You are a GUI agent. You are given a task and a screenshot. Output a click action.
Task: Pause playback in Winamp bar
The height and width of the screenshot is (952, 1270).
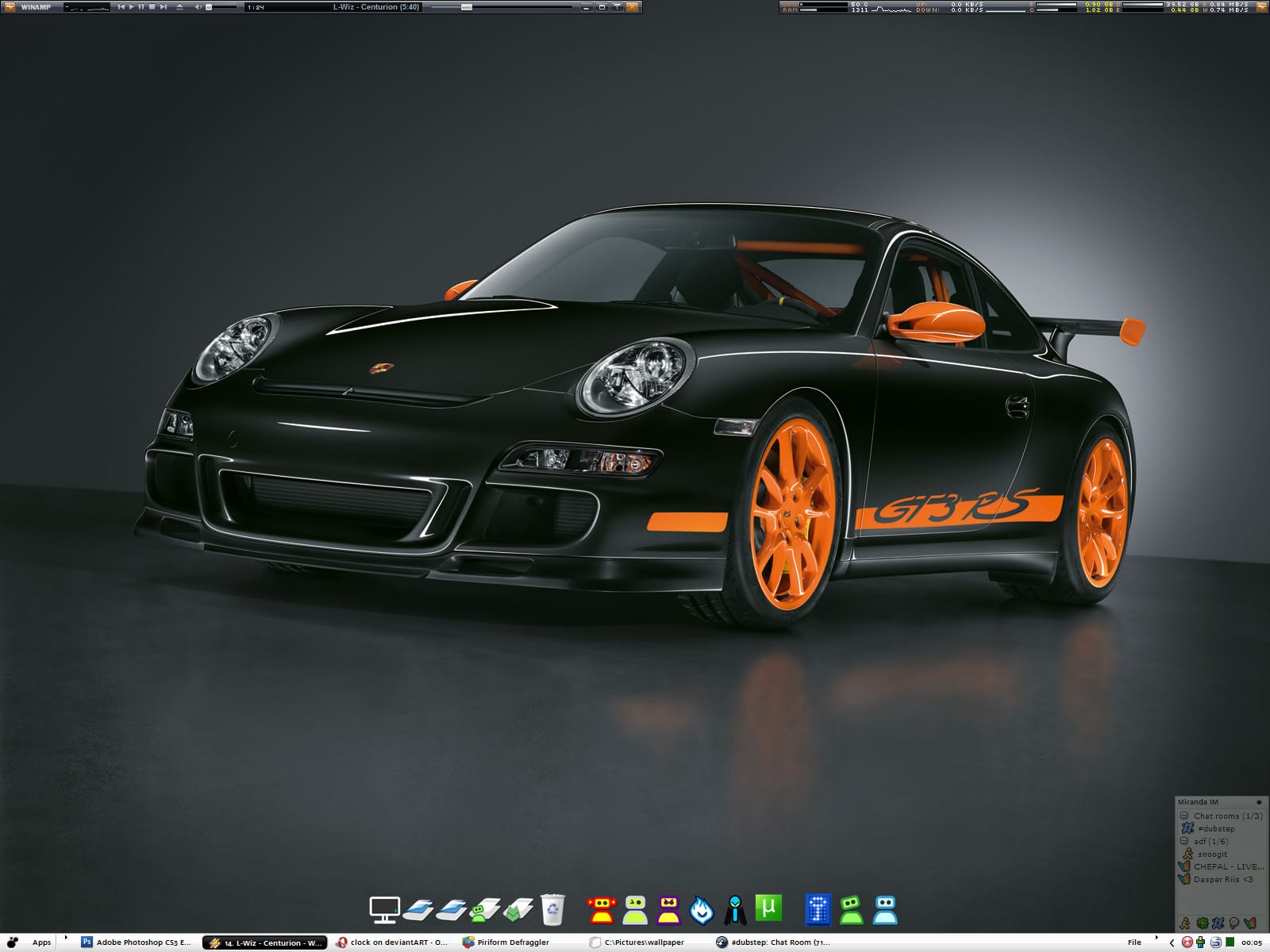(142, 7)
